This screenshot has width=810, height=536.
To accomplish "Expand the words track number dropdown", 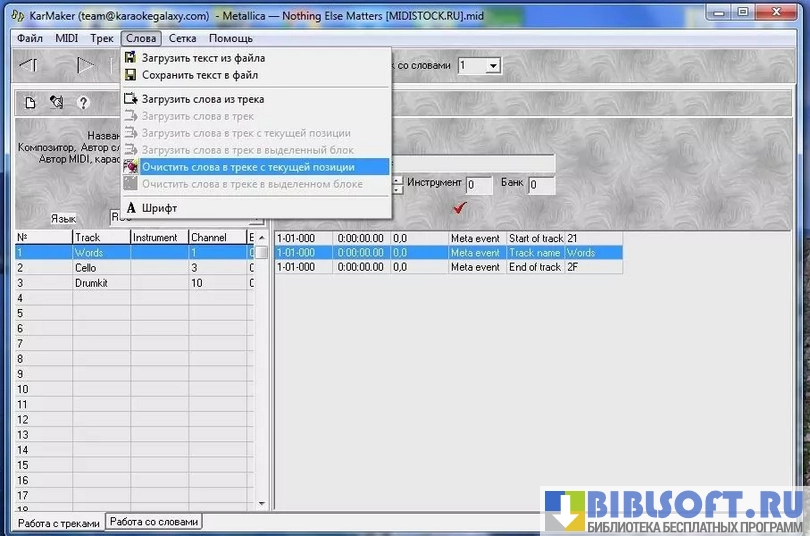I will pyautogui.click(x=492, y=66).
